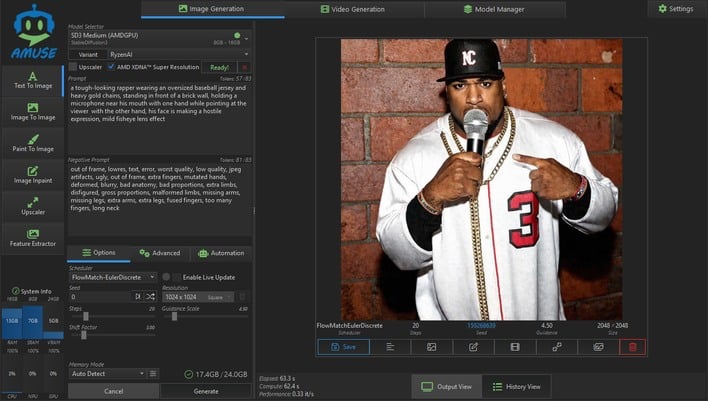This screenshot has width=708, height=401.
Task: Open the FlowMatch-EulerDiscrete scheduler dropdown
Action: point(112,276)
